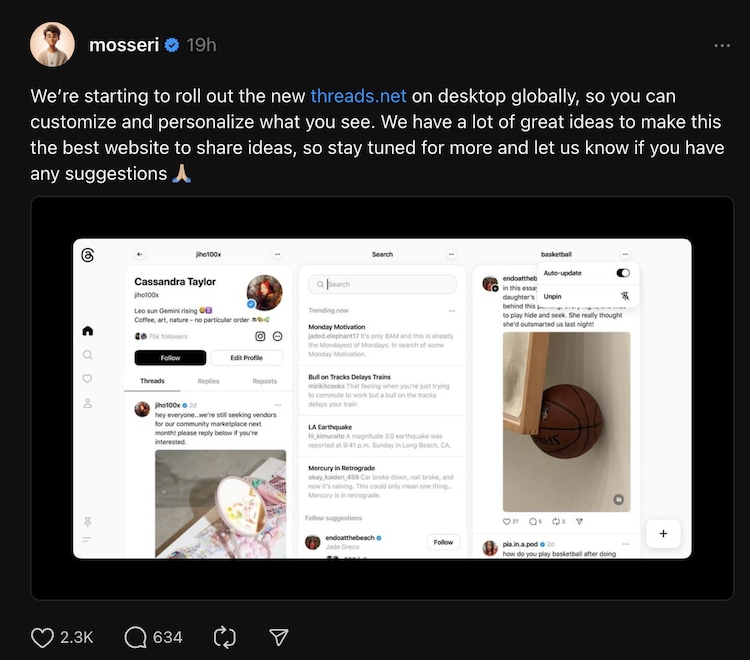
Task: Click the plus compose button in the screenshot
Action: pyautogui.click(x=663, y=534)
